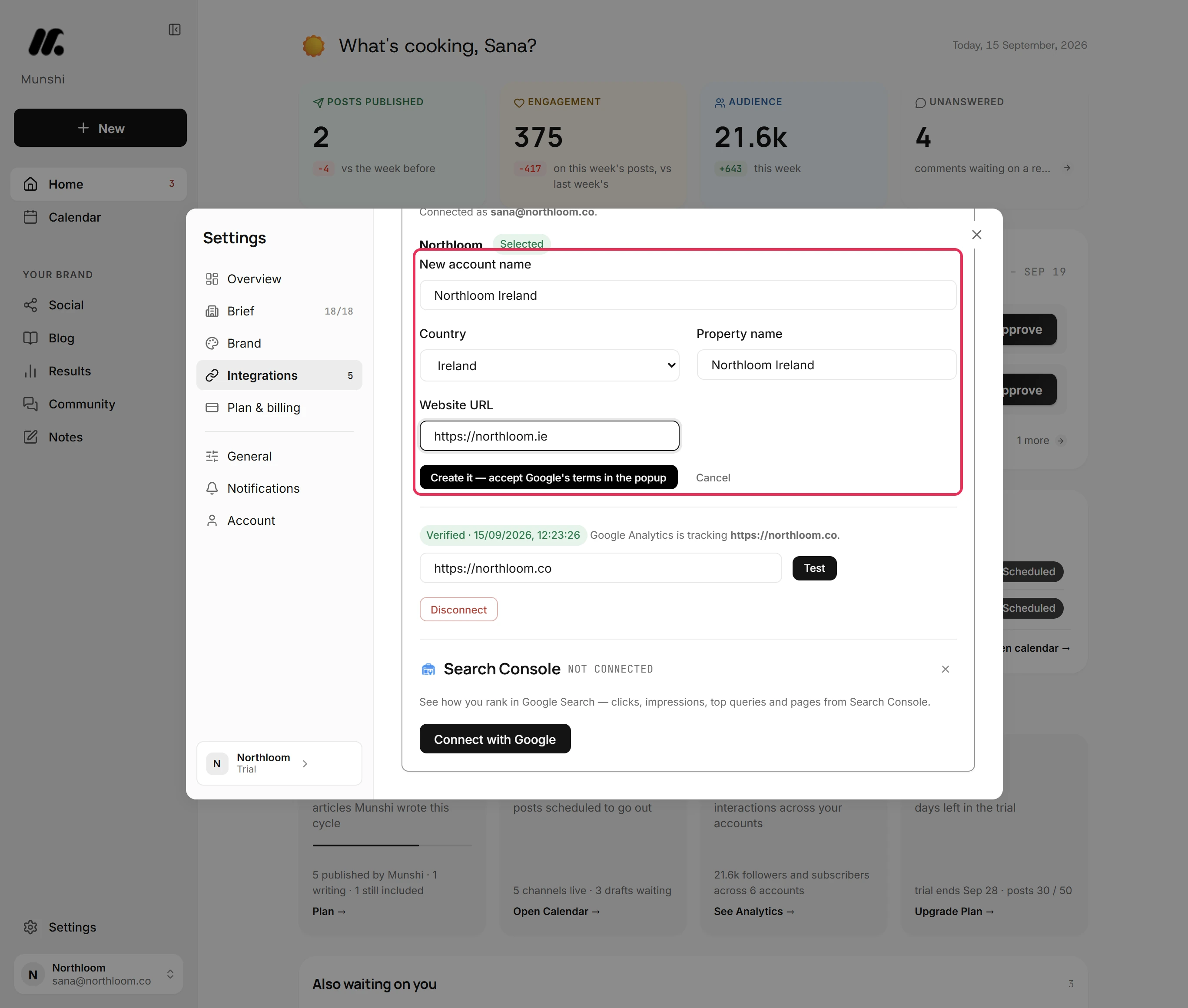Click the Munshi logo

click(x=46, y=42)
